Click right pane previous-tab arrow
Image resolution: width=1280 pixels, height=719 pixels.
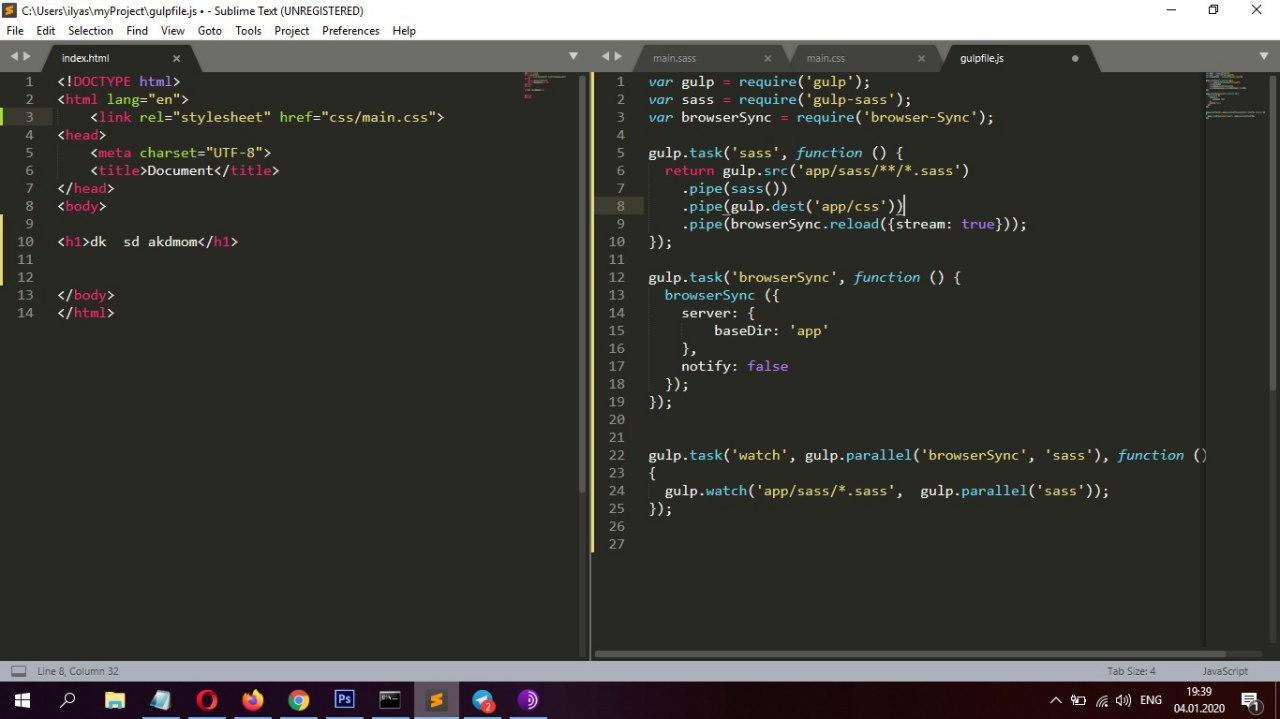pos(605,57)
